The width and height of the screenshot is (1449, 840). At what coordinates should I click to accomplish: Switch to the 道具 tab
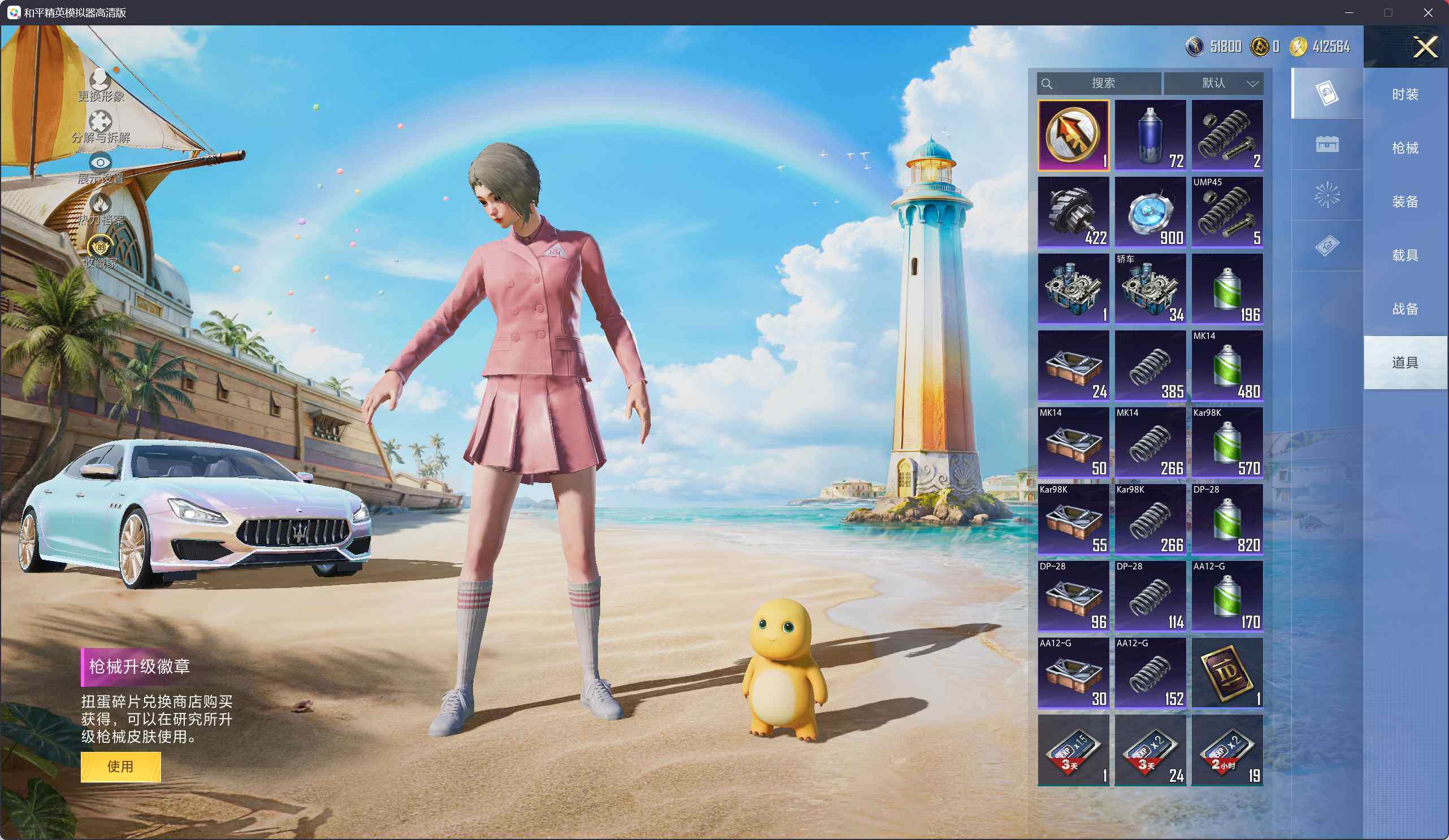point(1405,362)
